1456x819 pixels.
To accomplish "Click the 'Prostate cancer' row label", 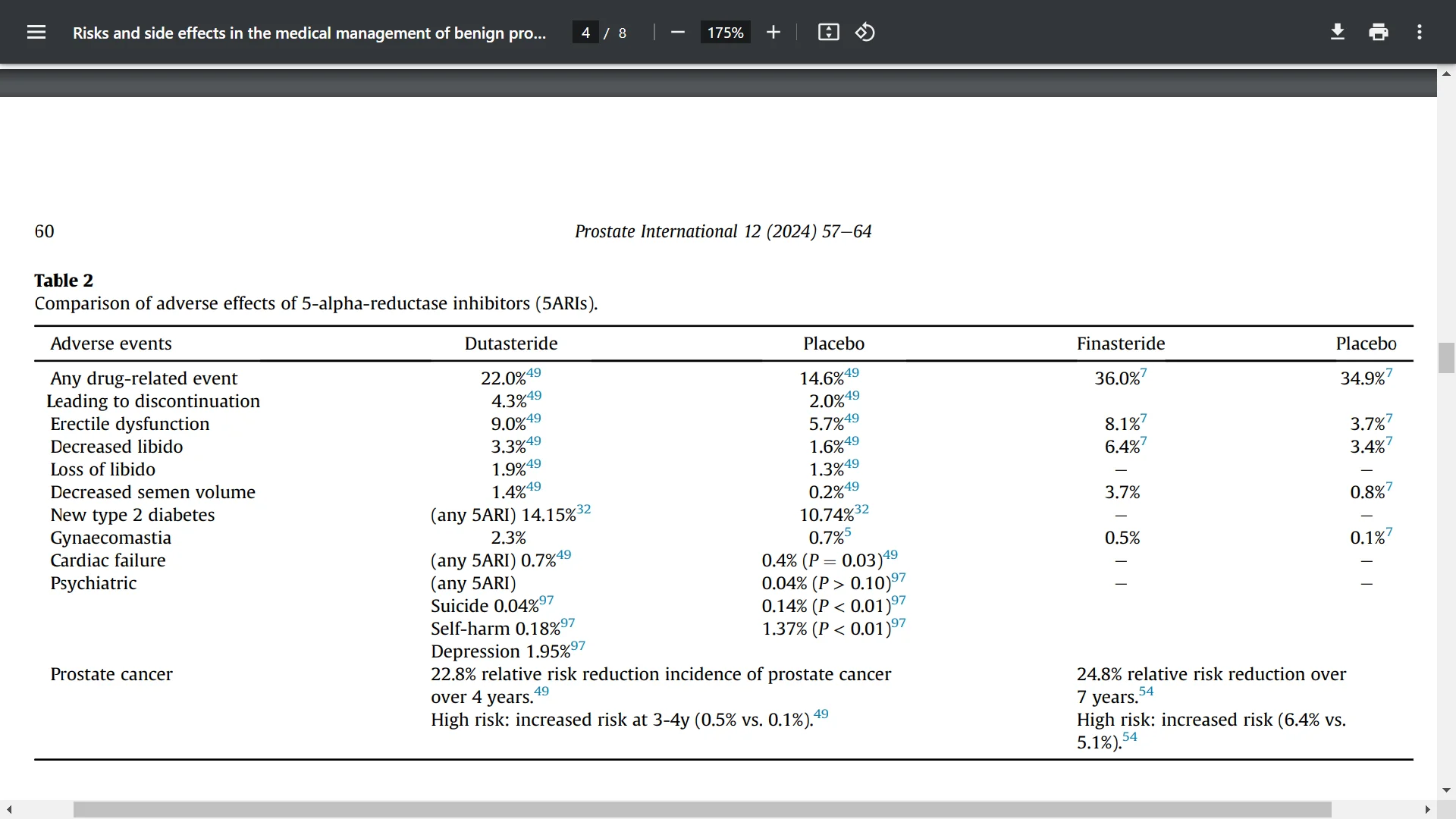I will point(111,674).
